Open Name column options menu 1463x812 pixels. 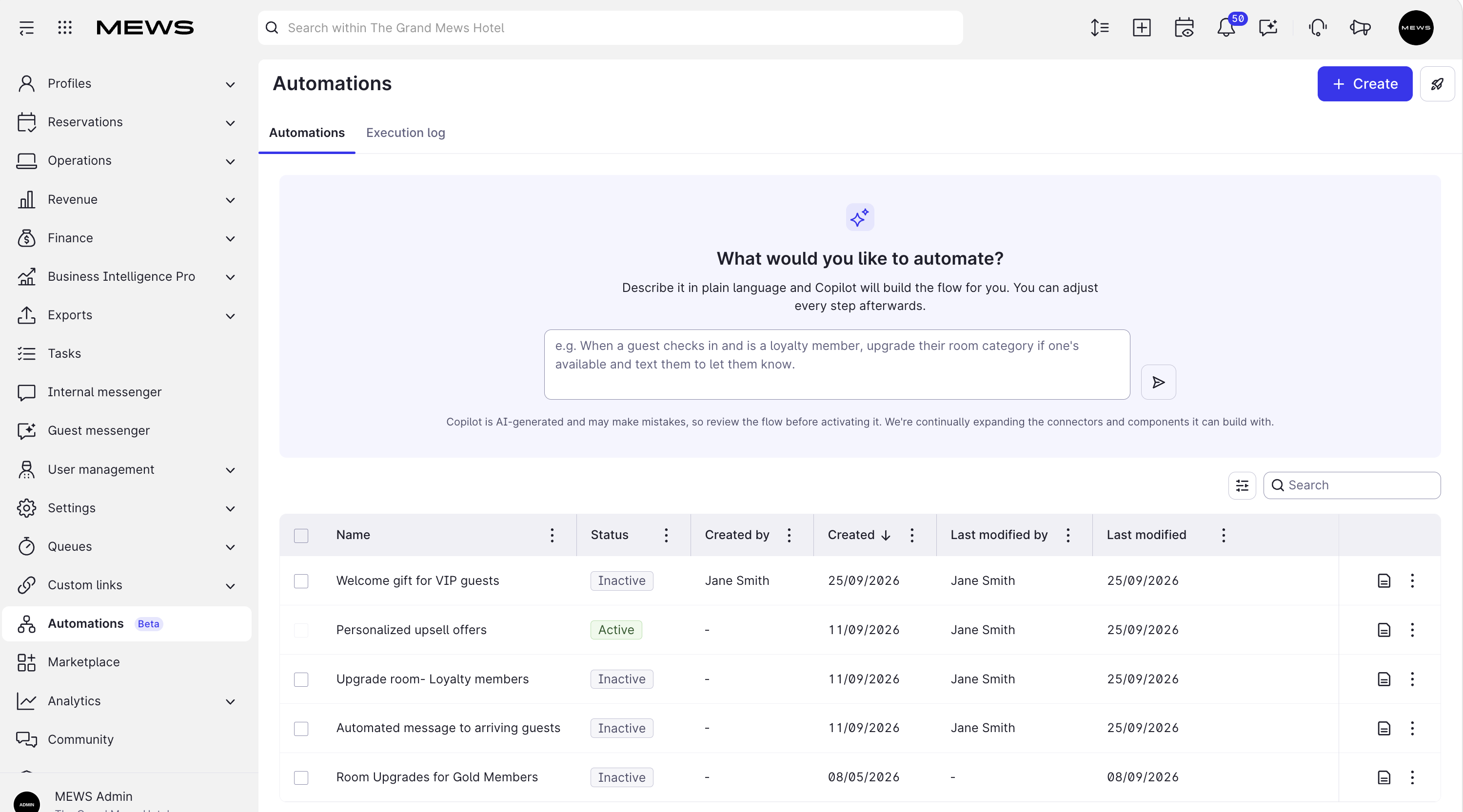click(x=552, y=535)
